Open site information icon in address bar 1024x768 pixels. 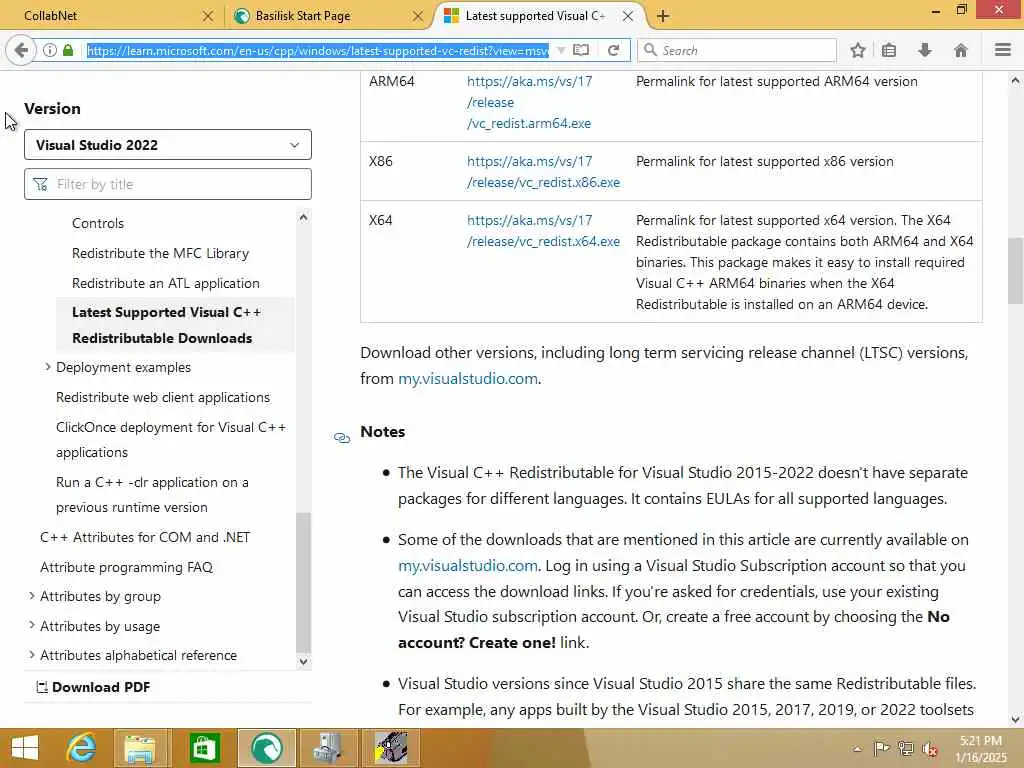coord(50,50)
